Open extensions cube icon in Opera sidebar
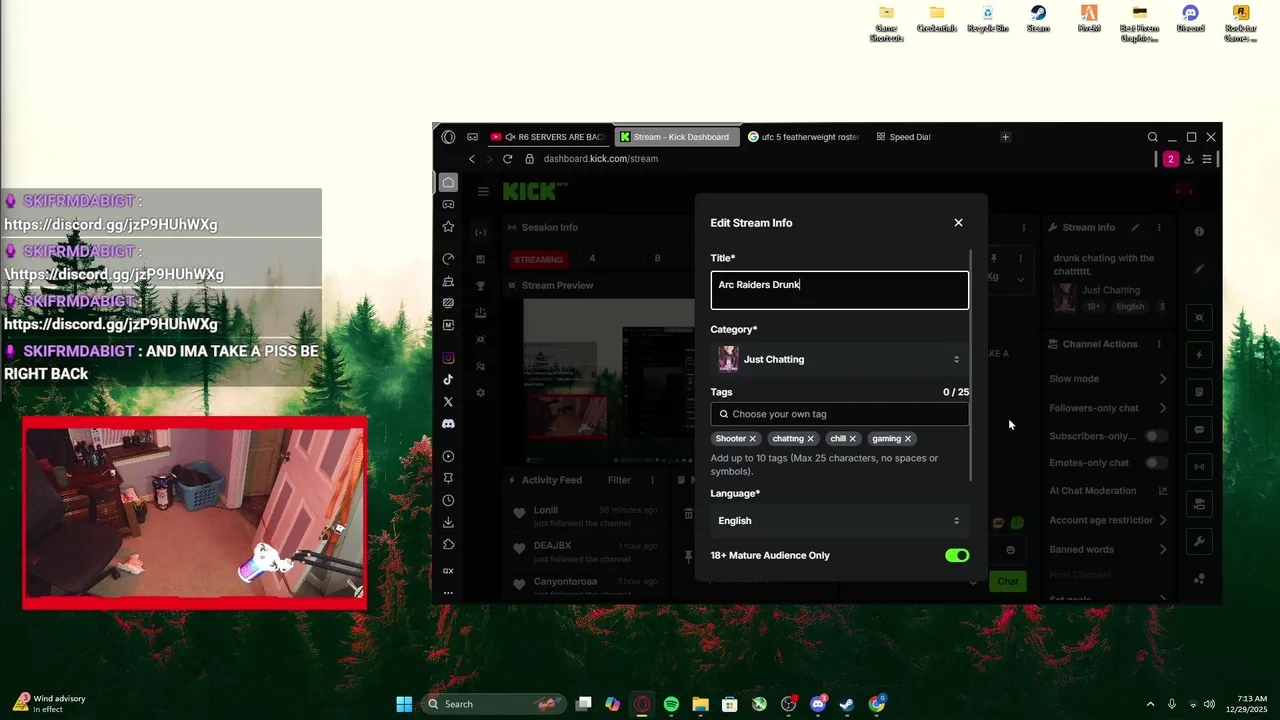Image resolution: width=1280 pixels, height=720 pixels. pos(448,545)
